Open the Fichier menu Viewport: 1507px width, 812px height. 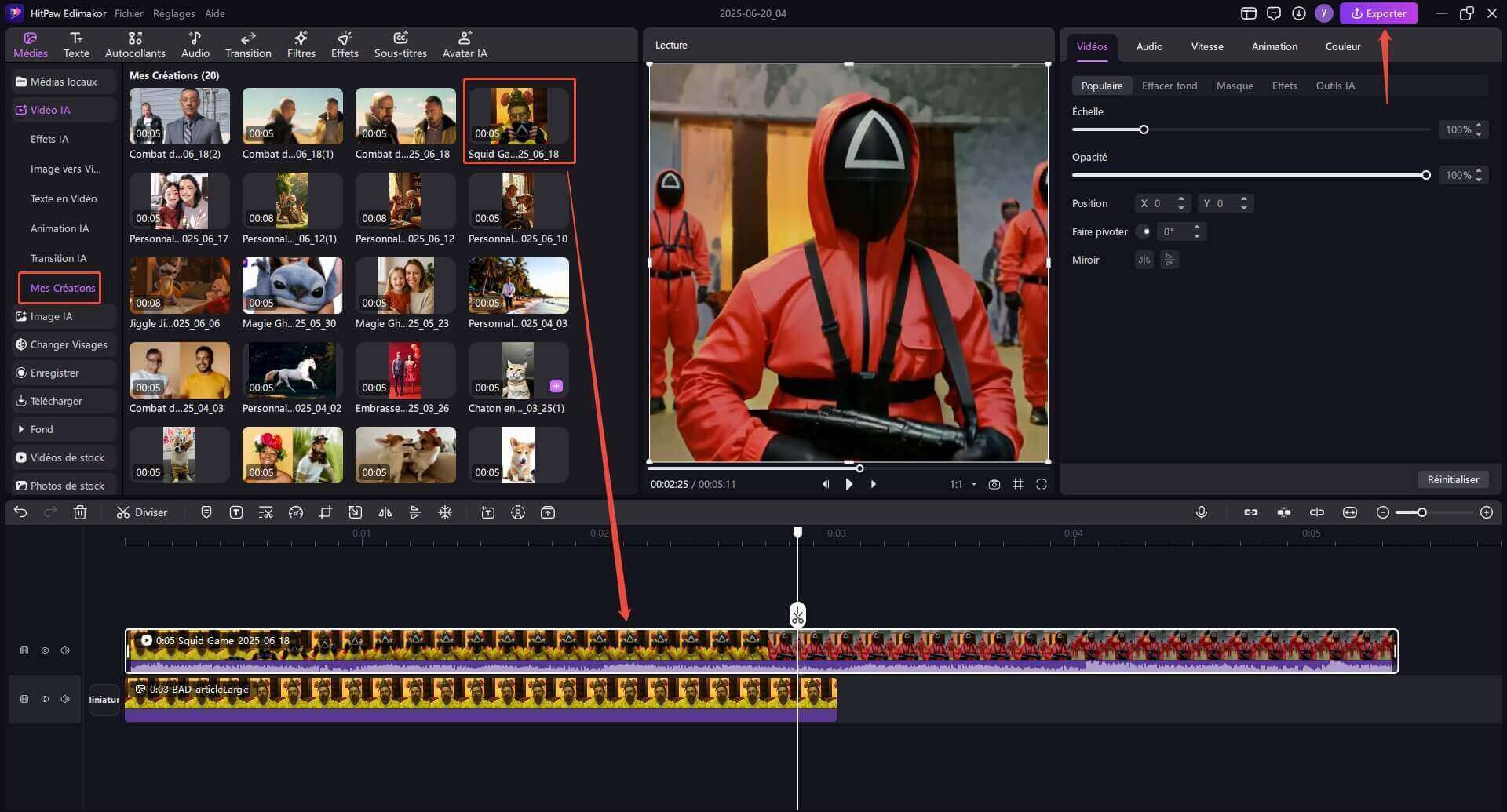tap(129, 13)
